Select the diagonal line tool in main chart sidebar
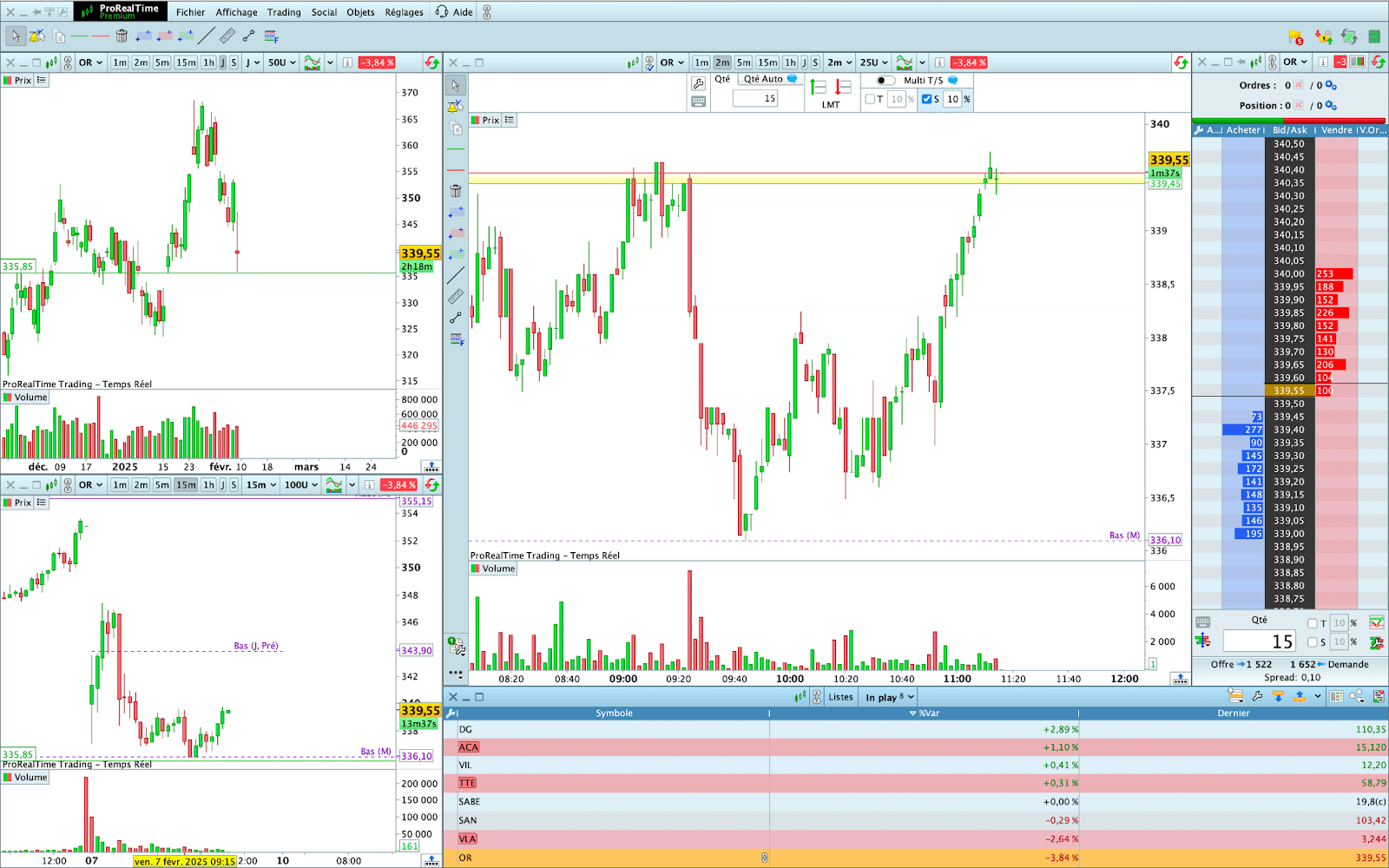The image size is (1389, 868). [456, 275]
